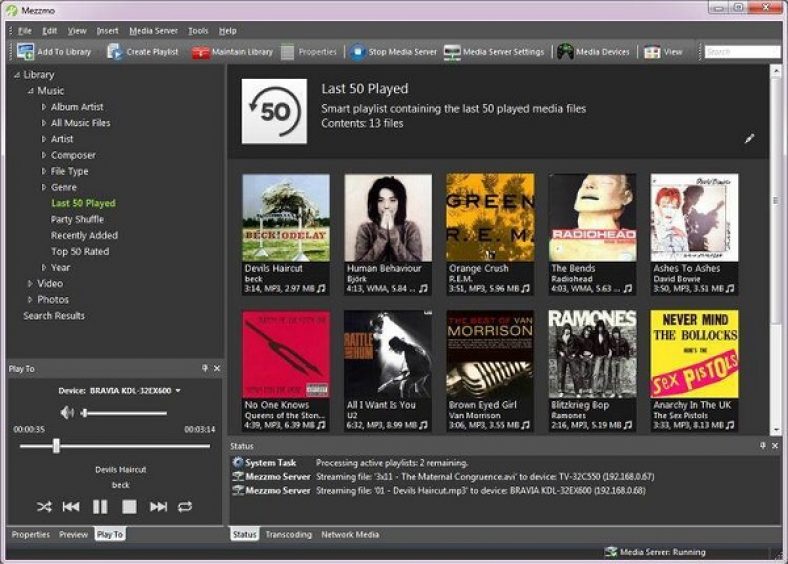Open Media Server Settings
Viewport: 788px width, 564px height.
click(x=452, y=52)
